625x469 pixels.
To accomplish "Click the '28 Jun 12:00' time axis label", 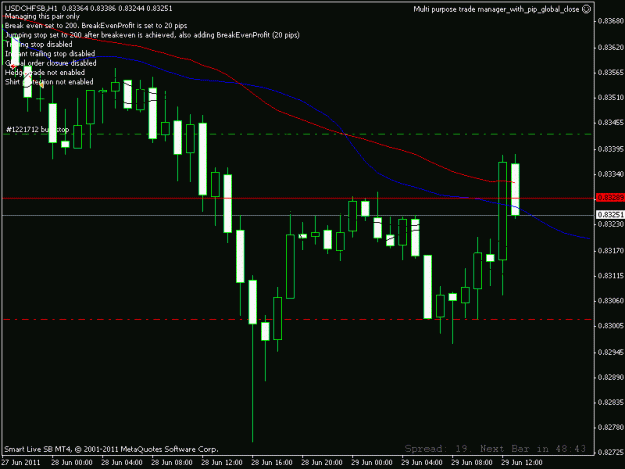I will coord(222,463).
